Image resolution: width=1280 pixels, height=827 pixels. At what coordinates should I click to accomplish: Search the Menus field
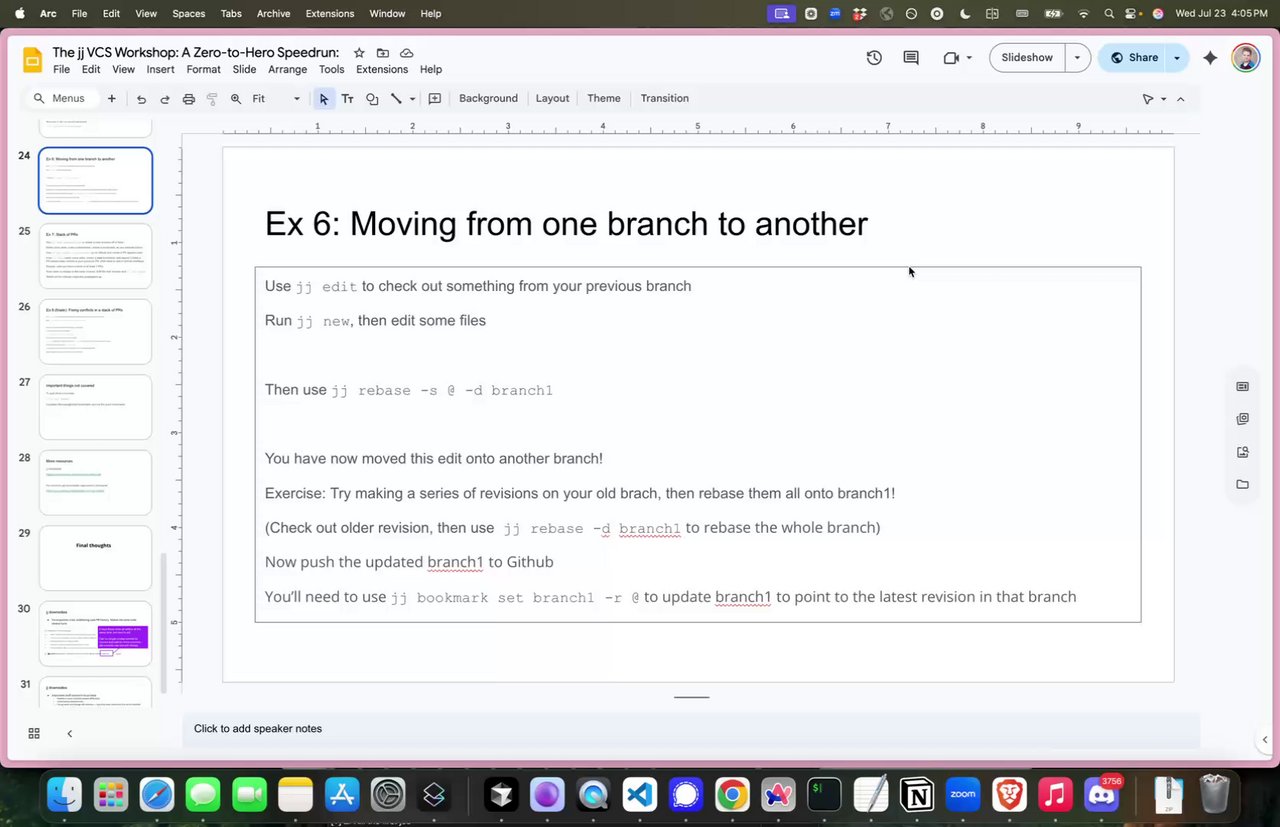(x=62, y=99)
